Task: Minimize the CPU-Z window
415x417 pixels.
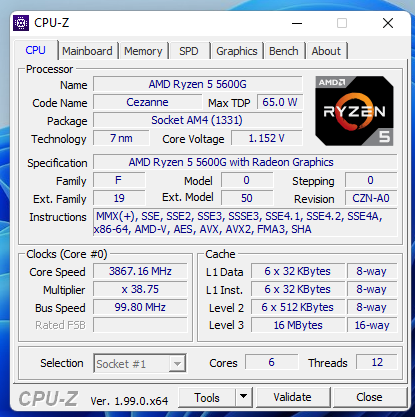Action: [x=297, y=23]
